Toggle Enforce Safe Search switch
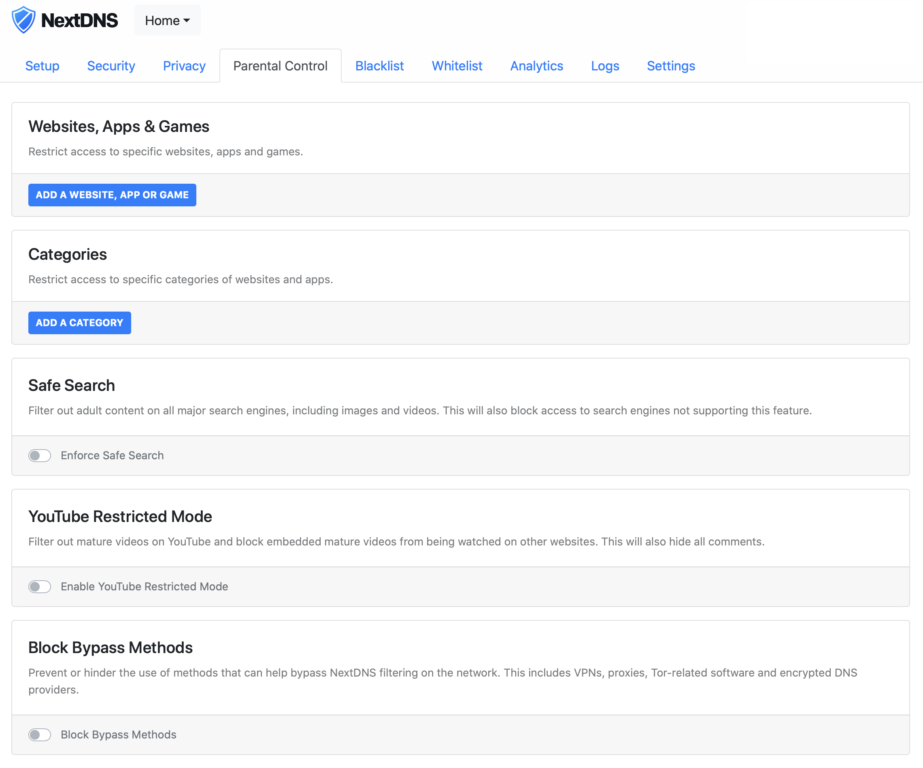The image size is (923, 768). click(39, 456)
